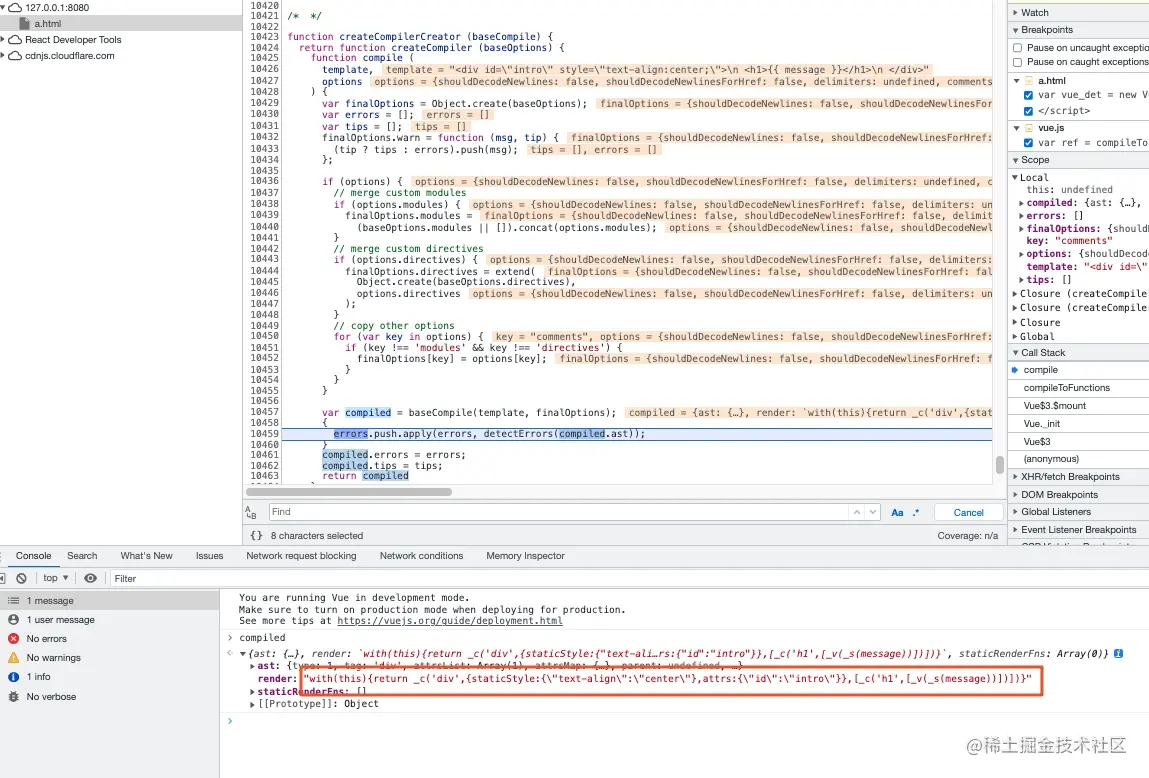Screen dimensions: 1149x778
Task: Toggle Pause on caught exceptions checkbox
Action: (1017, 62)
